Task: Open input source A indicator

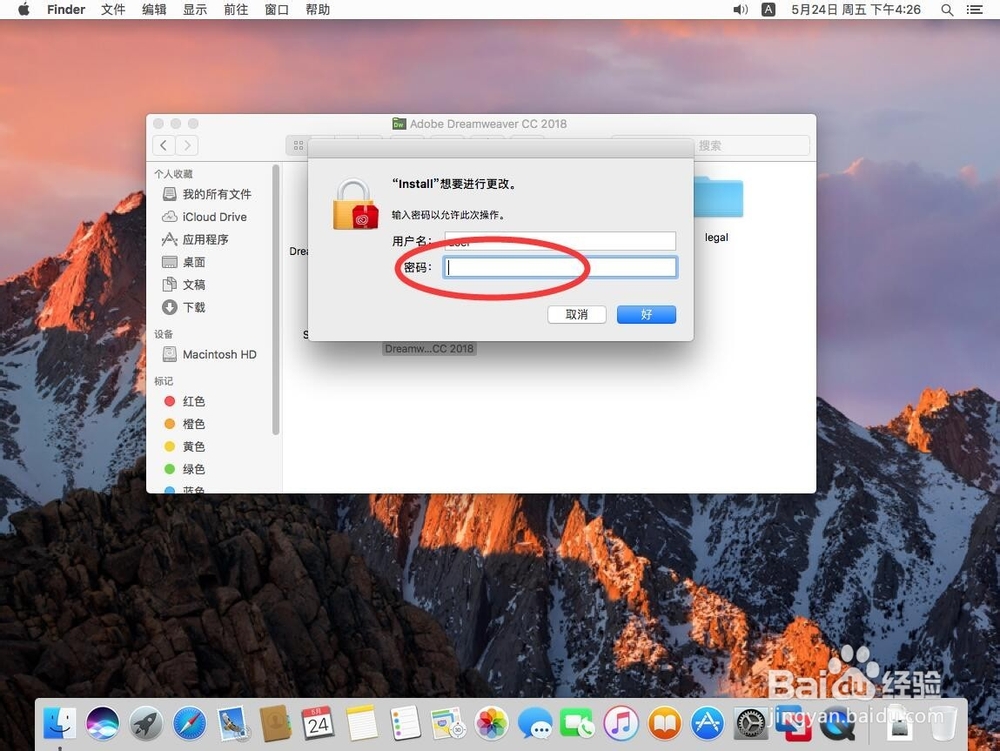Action: (768, 10)
